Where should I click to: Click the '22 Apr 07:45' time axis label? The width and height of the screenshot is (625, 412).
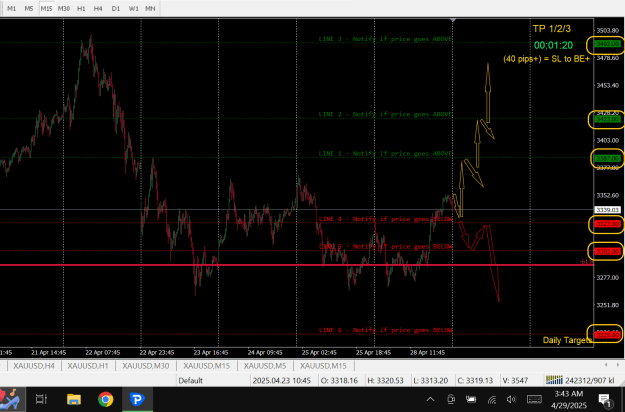click(x=102, y=353)
